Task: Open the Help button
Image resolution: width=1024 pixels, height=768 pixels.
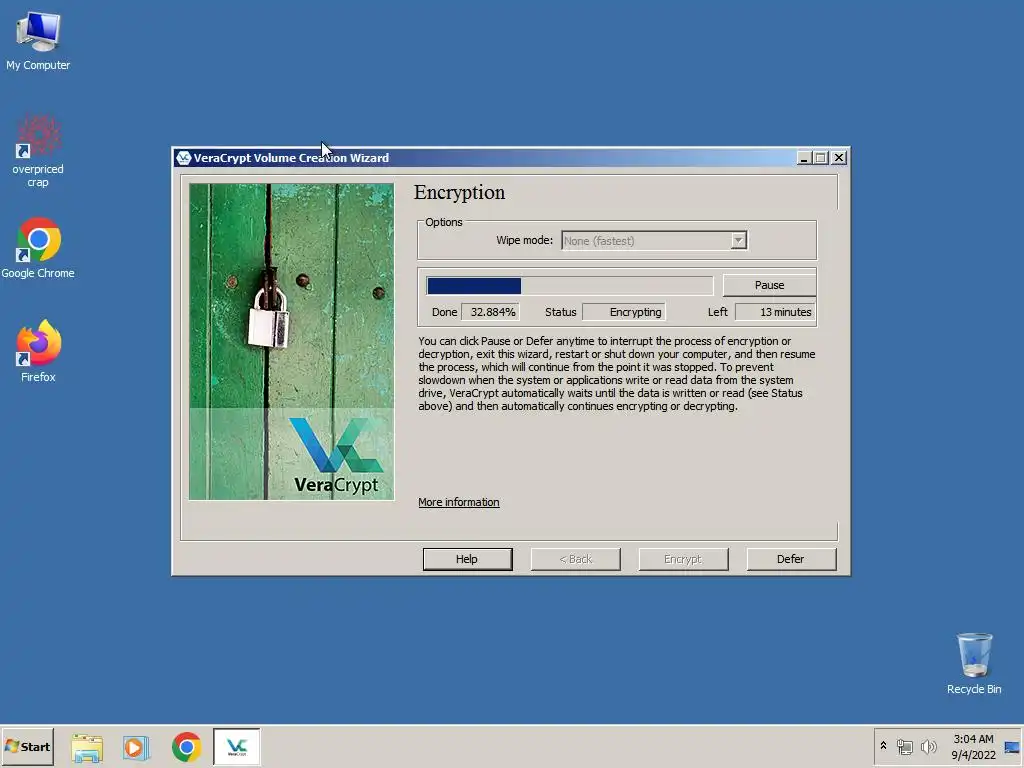Action: point(467,559)
